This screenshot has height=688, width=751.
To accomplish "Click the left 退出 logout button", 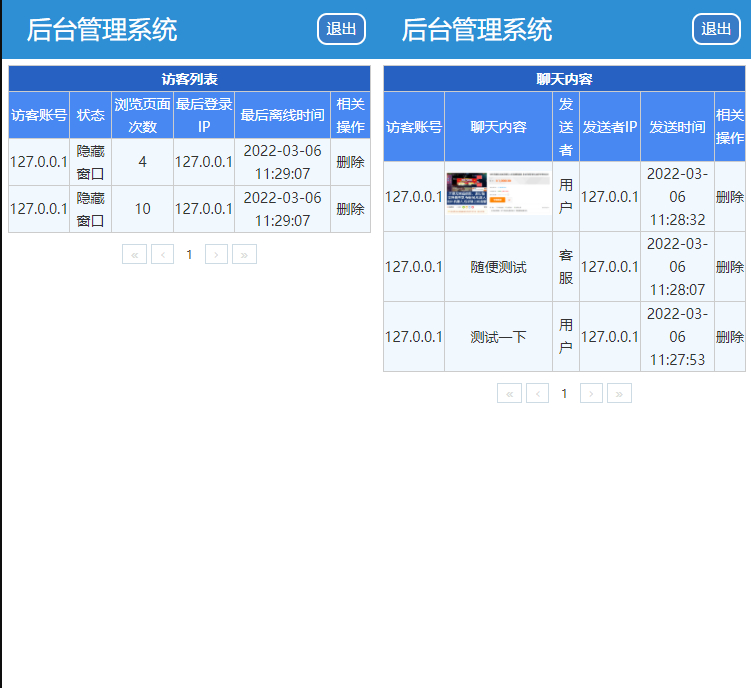I will (341, 29).
